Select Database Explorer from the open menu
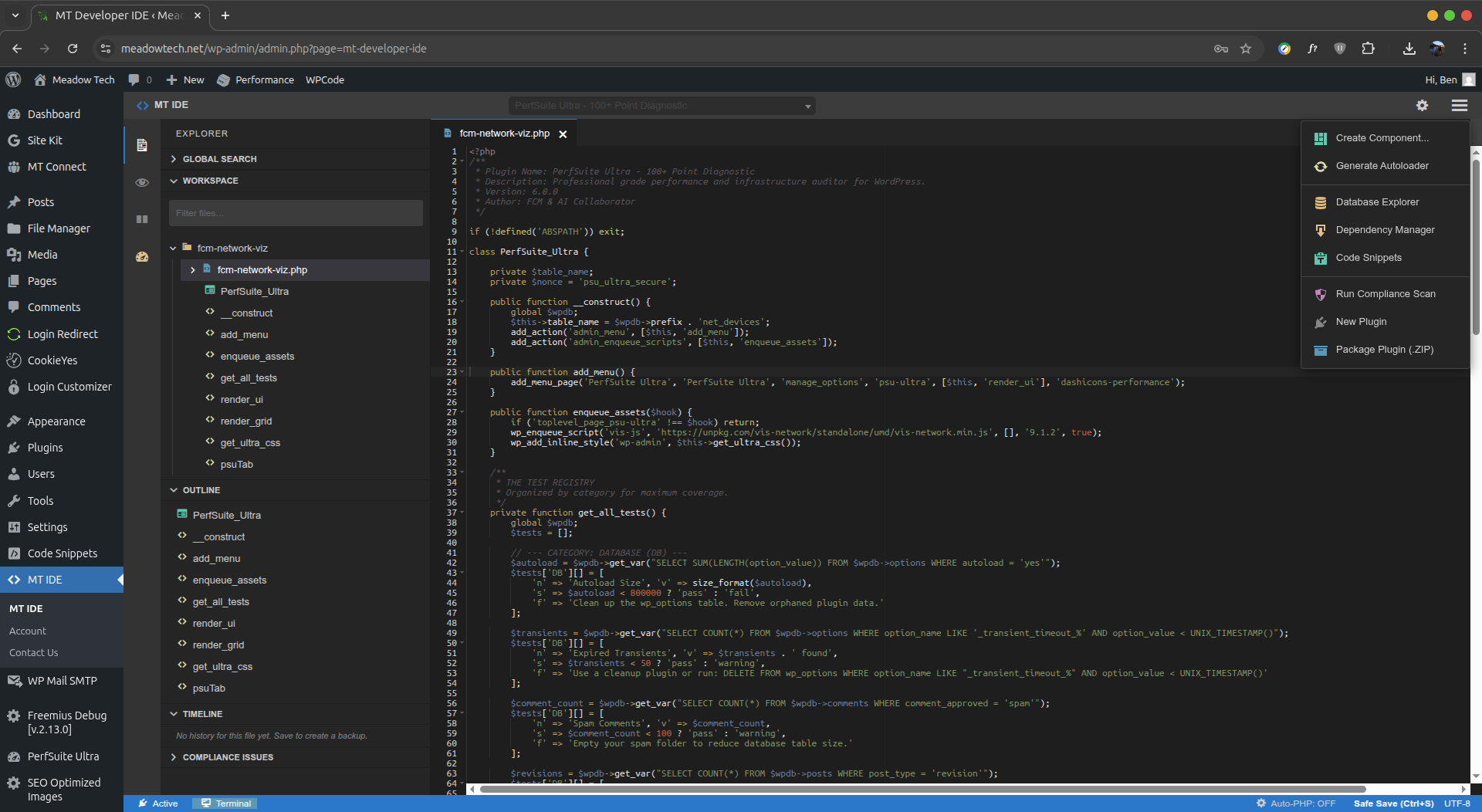Image resolution: width=1482 pixels, height=812 pixels. 1378,201
